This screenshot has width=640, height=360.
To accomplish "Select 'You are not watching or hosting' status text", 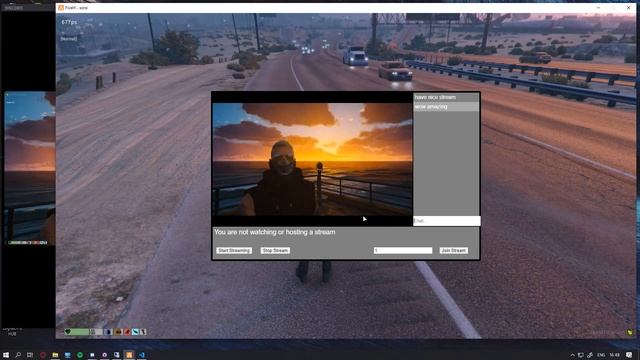I will (x=275, y=232).
